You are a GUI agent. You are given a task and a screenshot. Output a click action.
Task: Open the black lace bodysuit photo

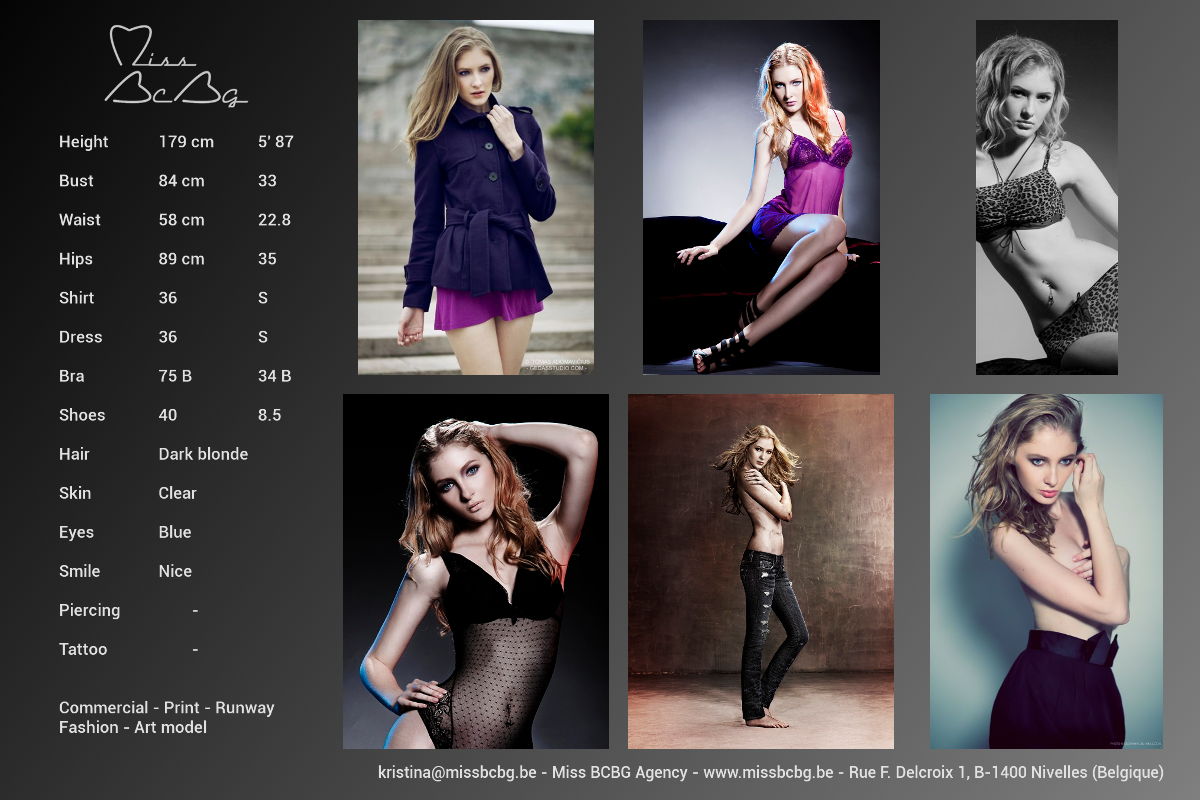[476, 571]
